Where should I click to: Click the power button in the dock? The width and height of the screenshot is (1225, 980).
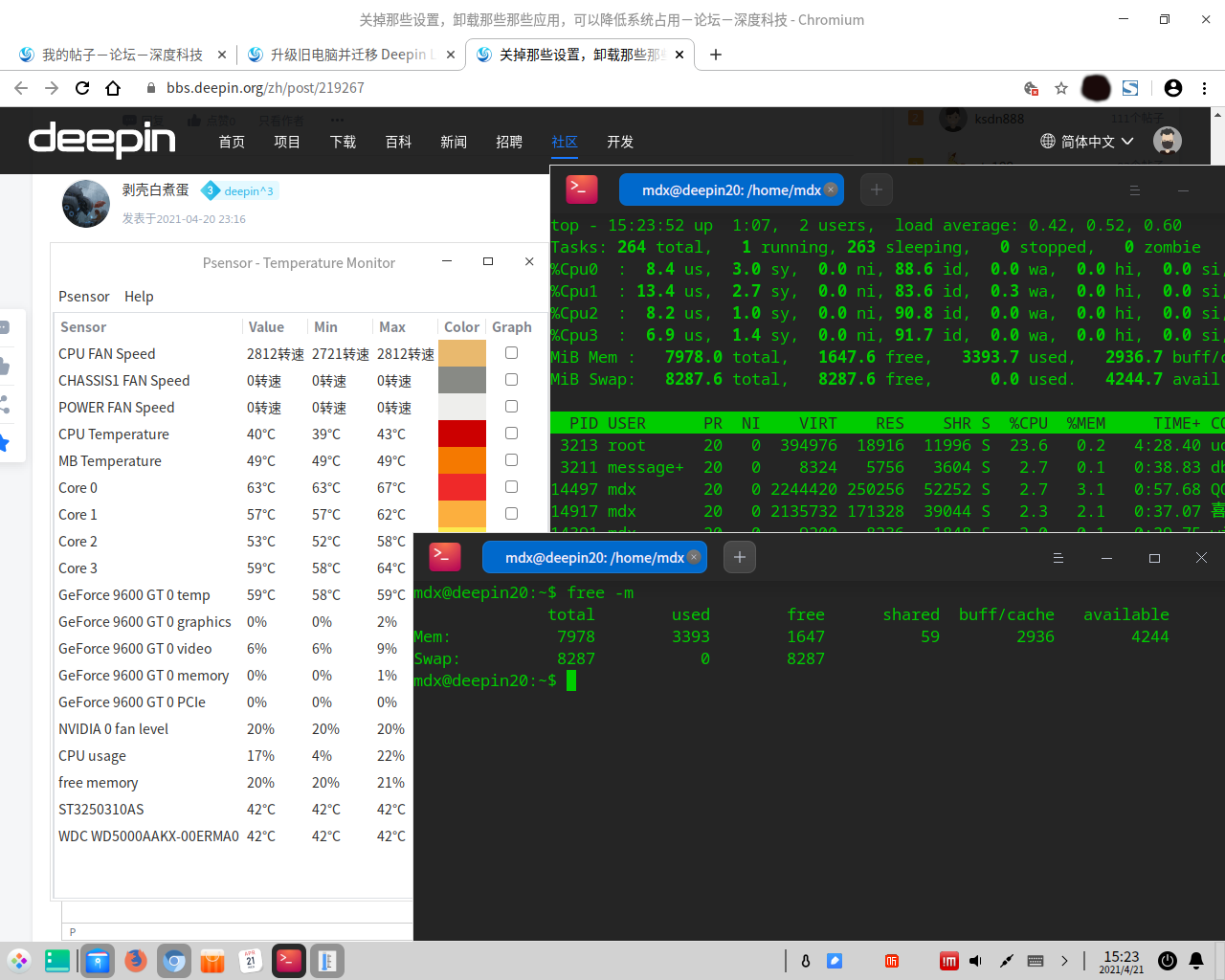pos(1167,961)
